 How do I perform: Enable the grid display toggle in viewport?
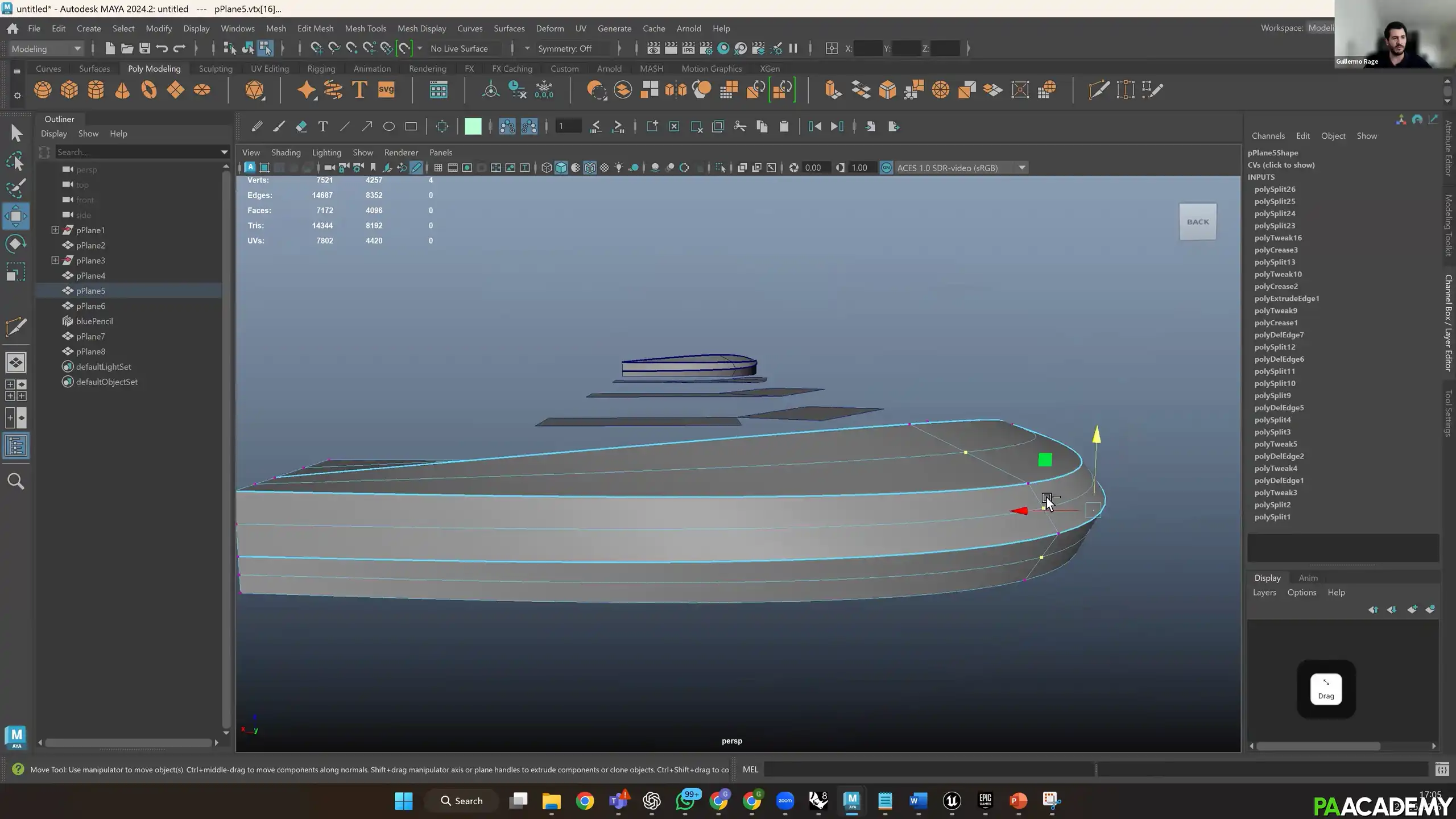click(x=438, y=167)
